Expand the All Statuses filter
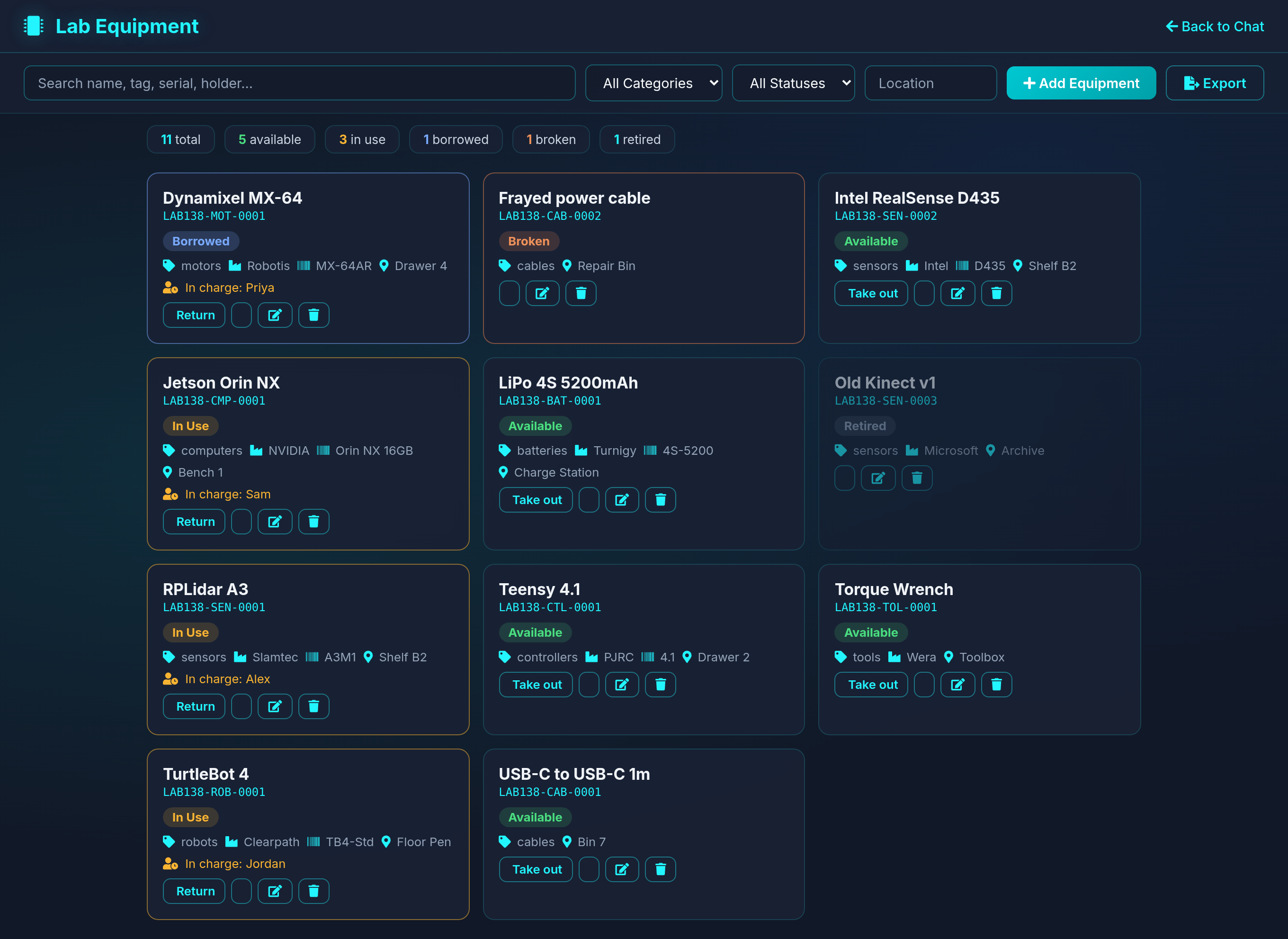Viewport: 1288px width, 939px height. coord(793,83)
